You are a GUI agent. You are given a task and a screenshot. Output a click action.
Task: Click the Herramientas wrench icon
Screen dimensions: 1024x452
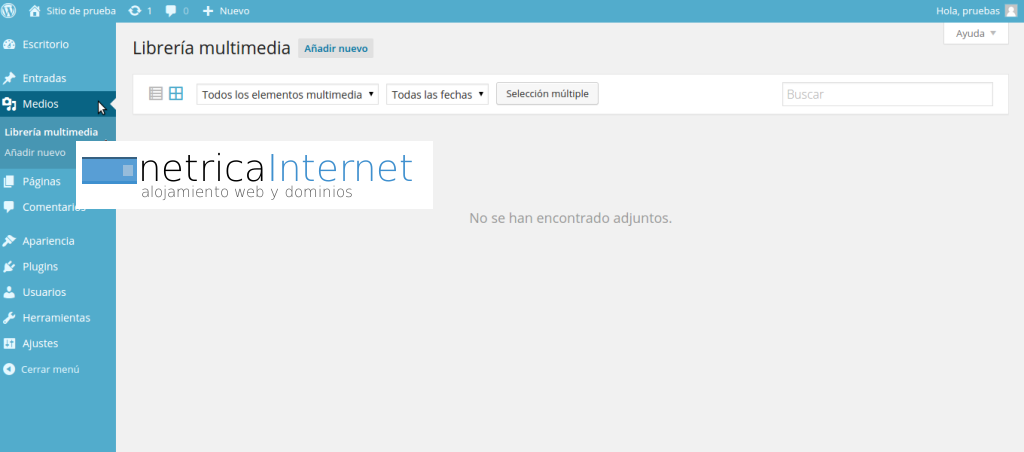(x=9, y=318)
